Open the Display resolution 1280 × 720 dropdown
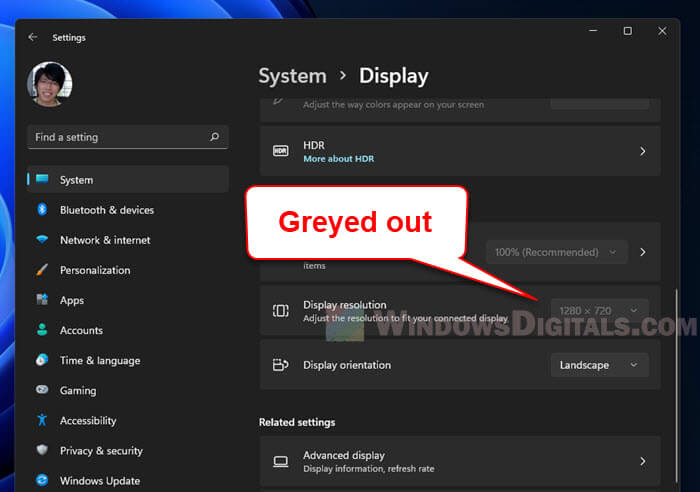This screenshot has width=700, height=492. pyautogui.click(x=599, y=310)
